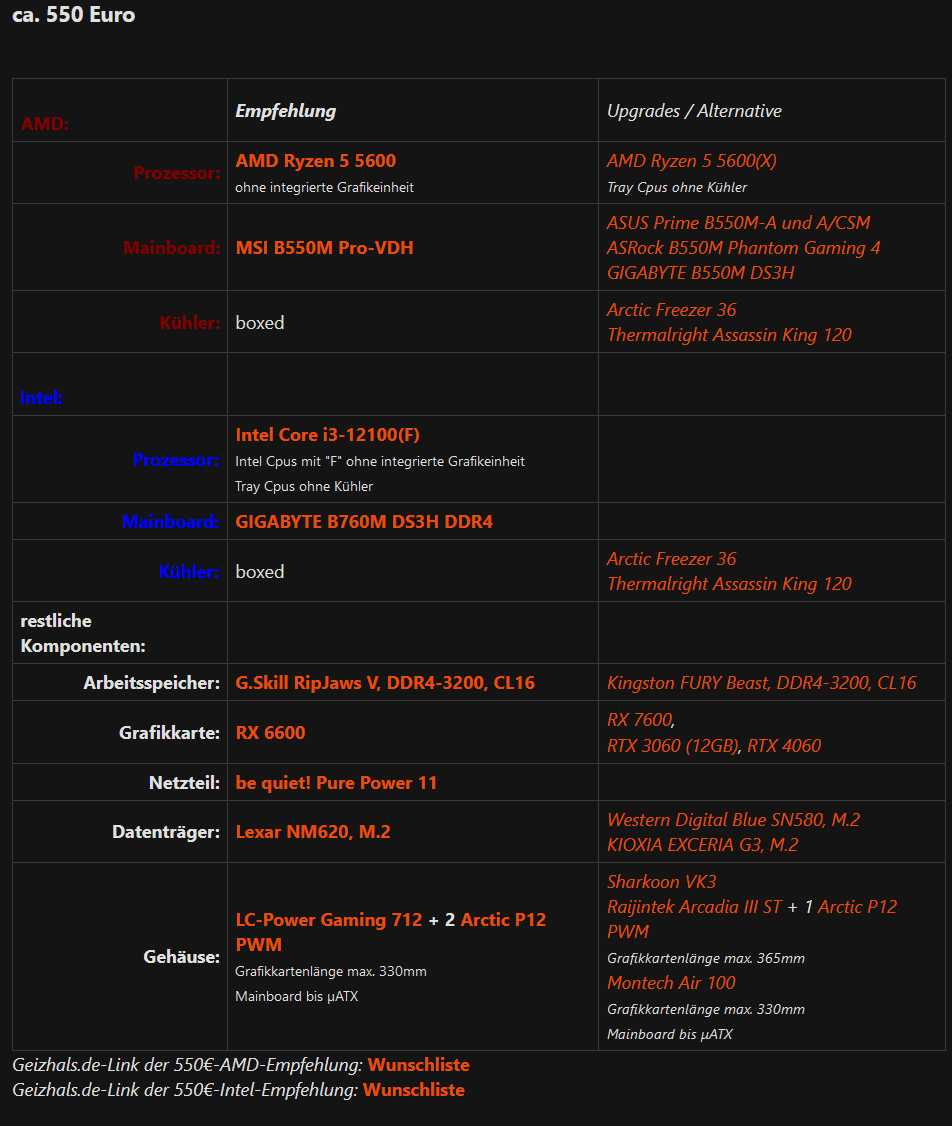
Task: Click the 'ca. 550 Euro' heading
Action: tap(73, 15)
